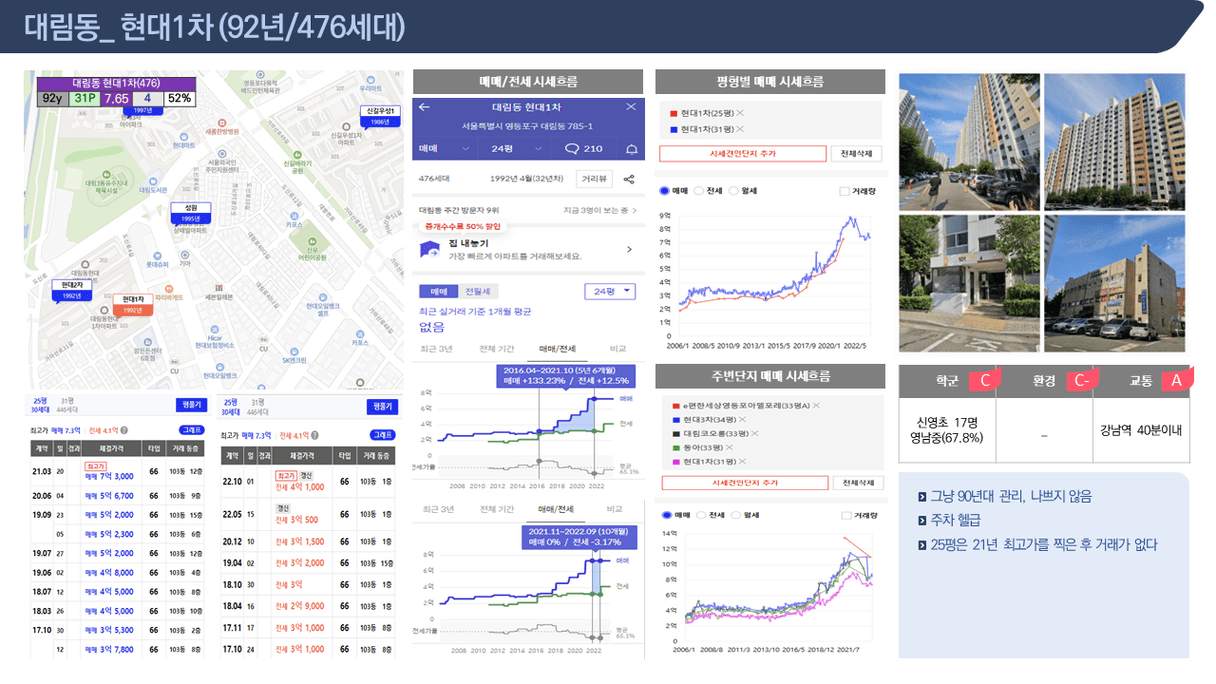Click 전체삭제 in 주변단지 매매 시세흐름
The image size is (1216, 684).
coord(857,482)
